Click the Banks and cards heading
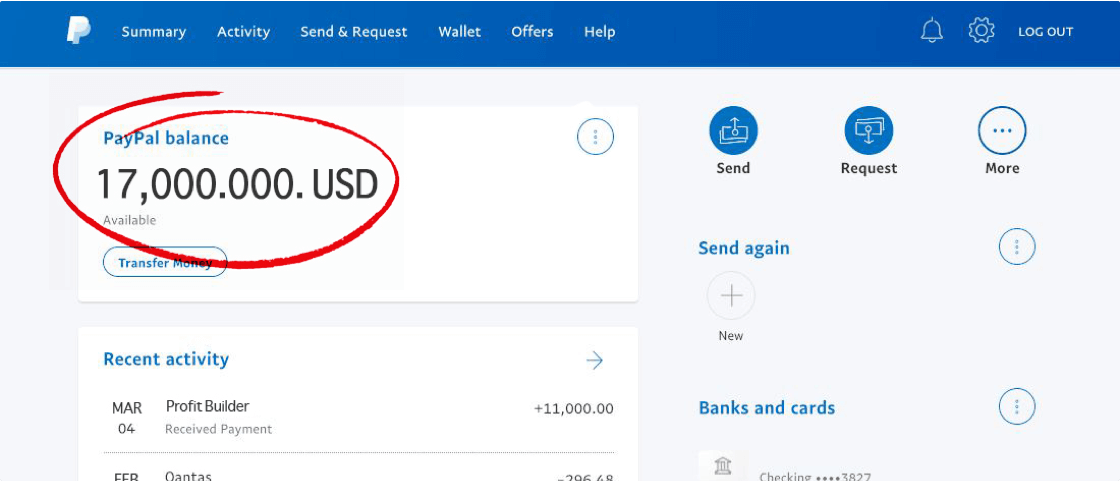Image resolution: width=1120 pixels, height=482 pixels. click(766, 408)
